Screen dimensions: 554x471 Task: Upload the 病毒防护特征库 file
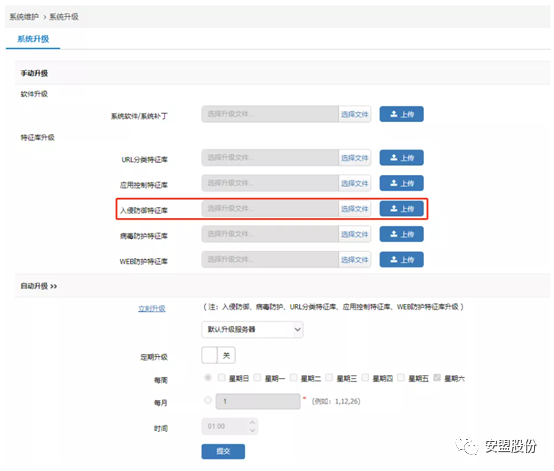click(401, 234)
